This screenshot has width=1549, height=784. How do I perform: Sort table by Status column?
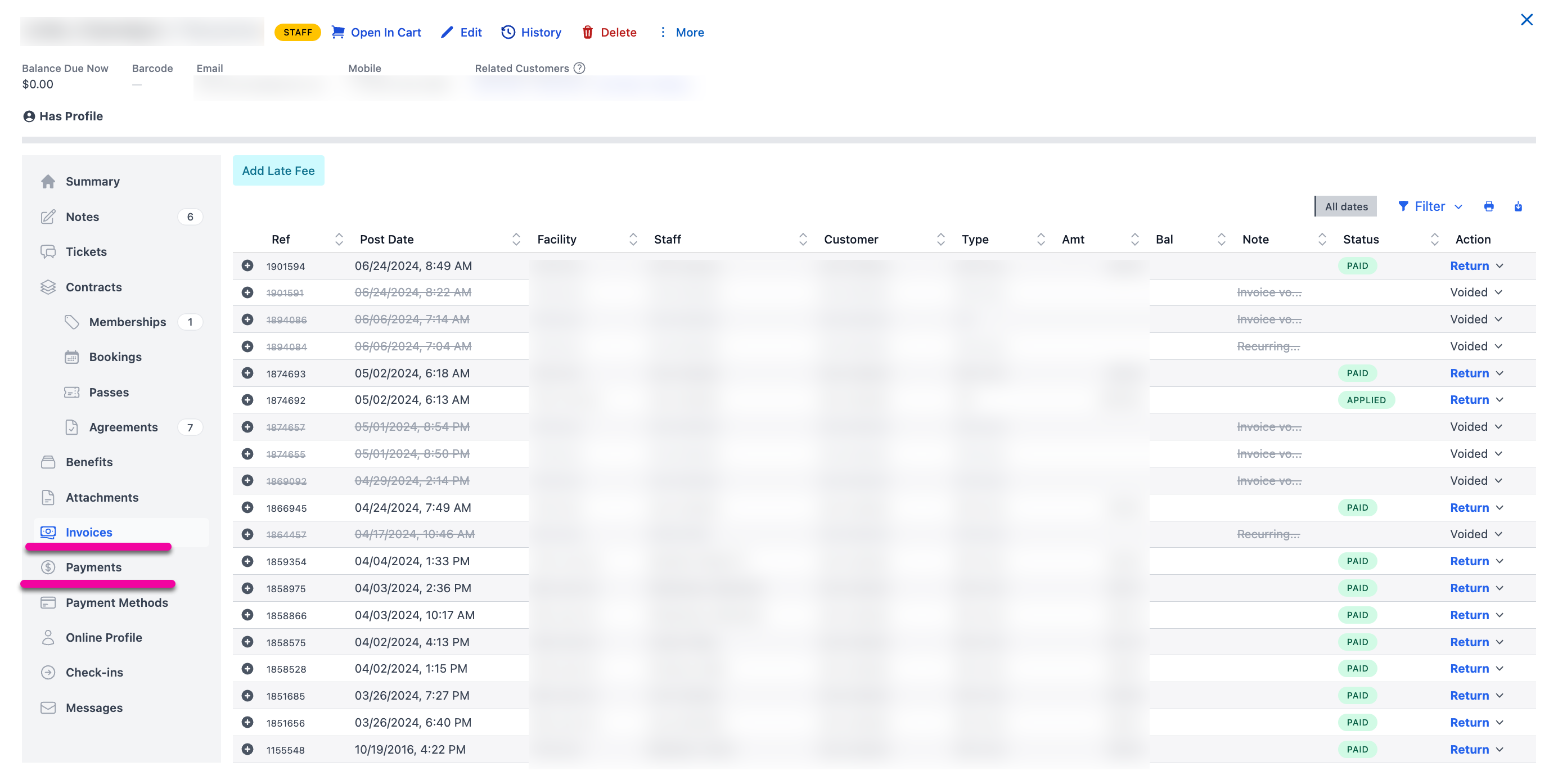click(1435, 239)
